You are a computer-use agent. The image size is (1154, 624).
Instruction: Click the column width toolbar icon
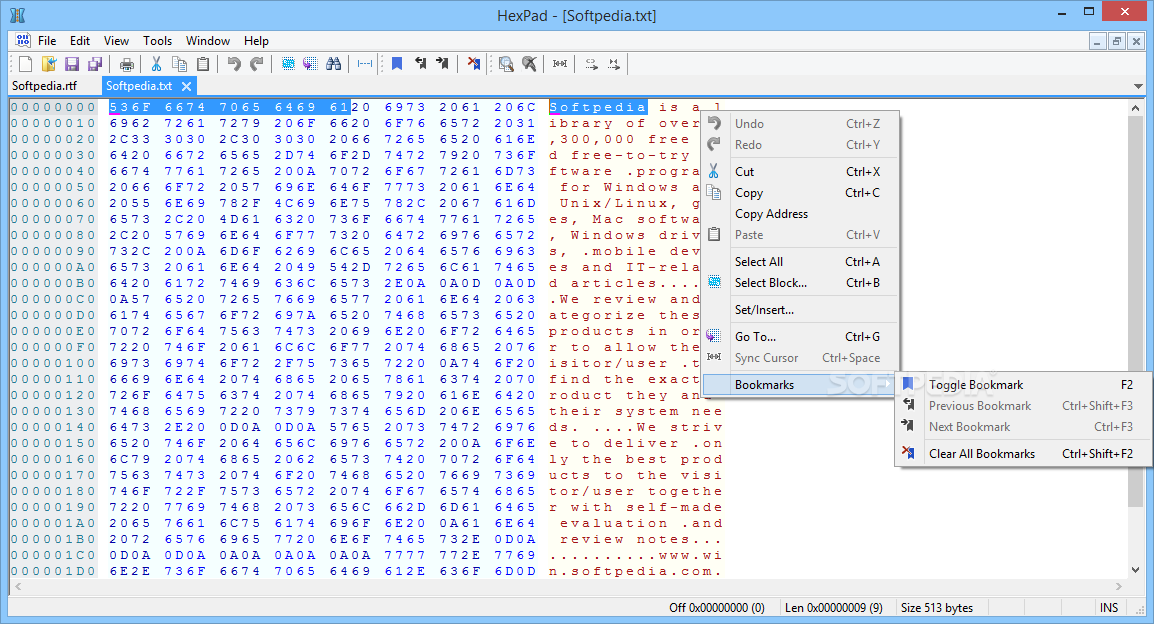point(364,64)
